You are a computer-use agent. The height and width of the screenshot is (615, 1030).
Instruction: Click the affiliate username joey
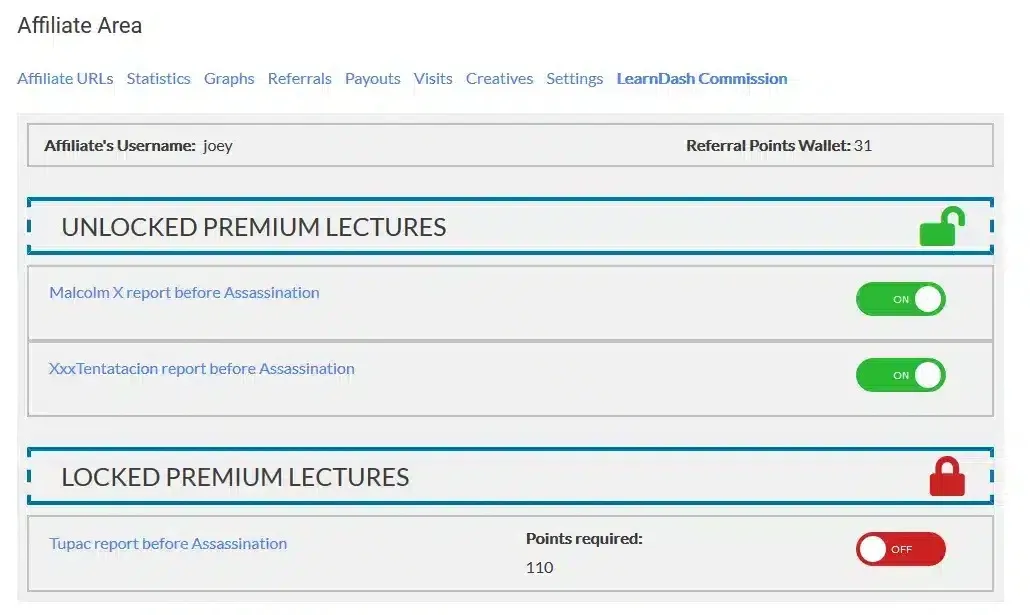219,145
